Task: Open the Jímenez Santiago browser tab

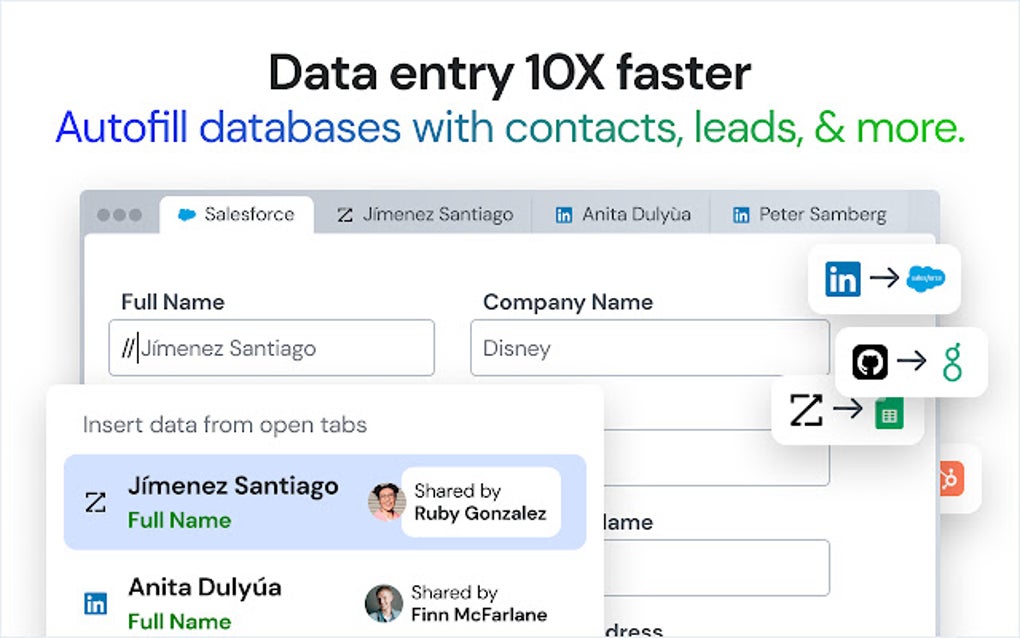Action: (x=424, y=215)
